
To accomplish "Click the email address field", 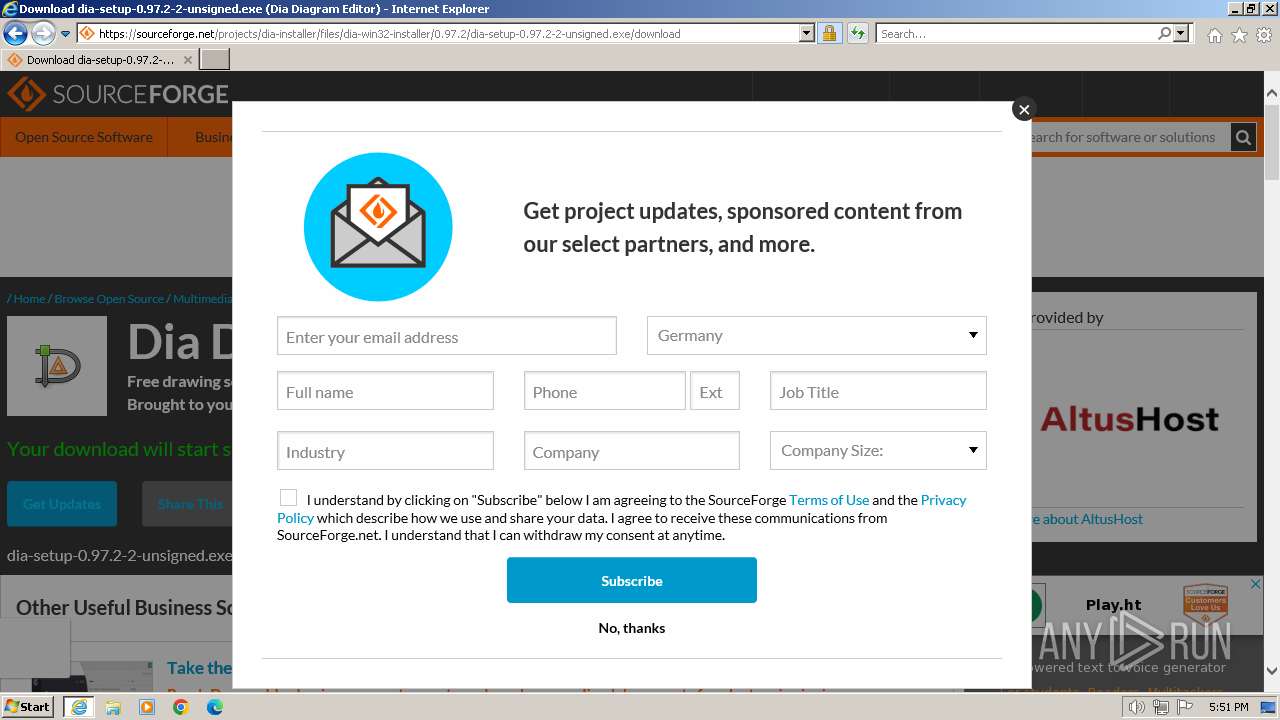I will click(x=447, y=336).
